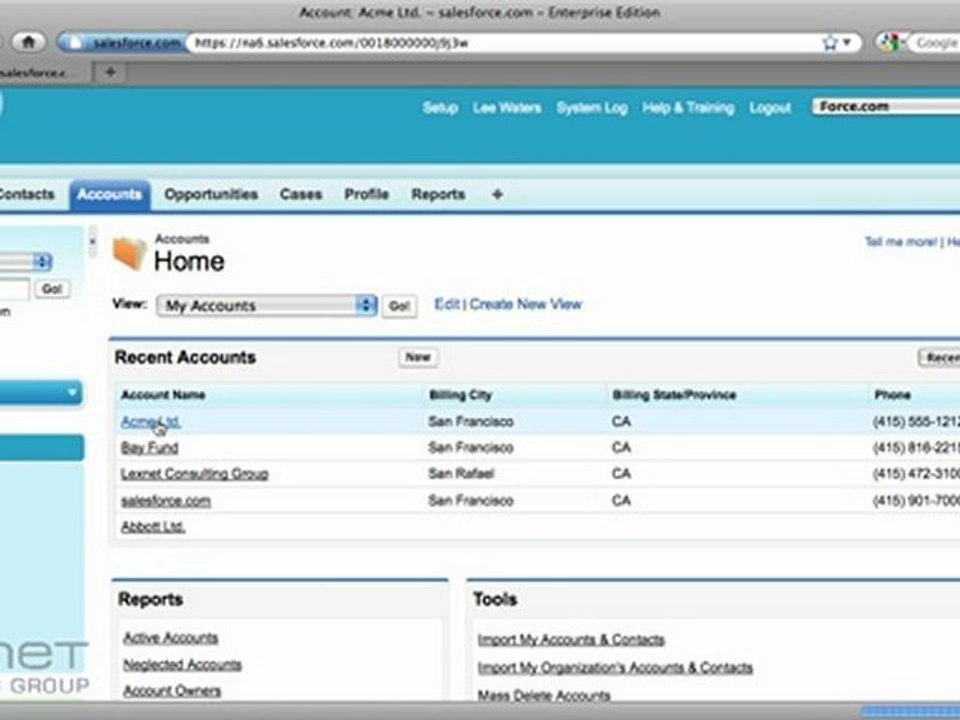Screen dimensions: 960x720
Task: Open the System Log link
Action: point(592,108)
